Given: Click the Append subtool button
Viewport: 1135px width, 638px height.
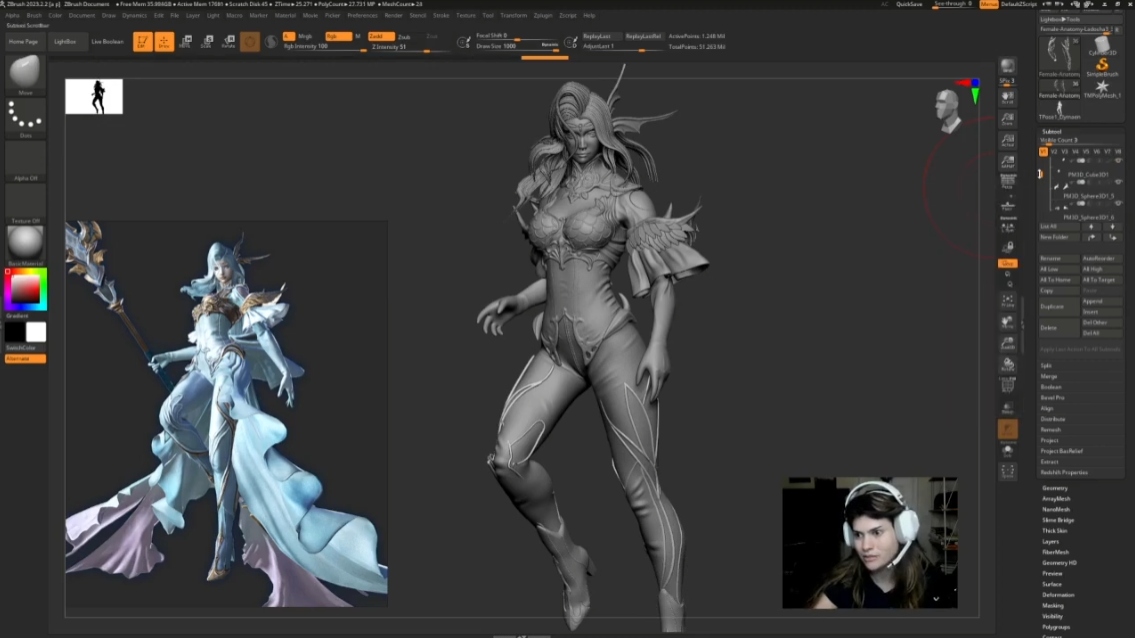Looking at the screenshot, I should (1101, 301).
